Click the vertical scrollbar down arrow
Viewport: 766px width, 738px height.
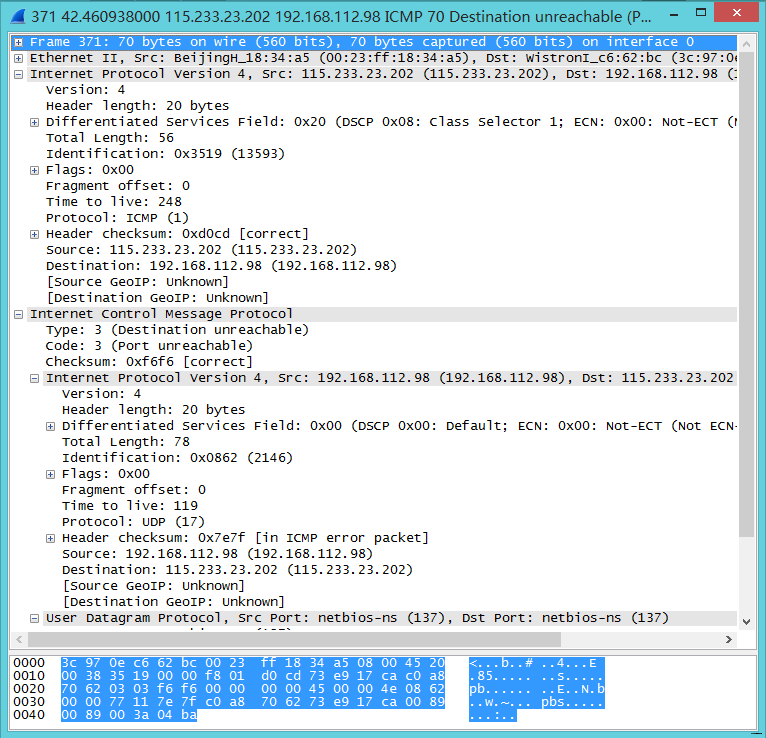click(x=746, y=620)
